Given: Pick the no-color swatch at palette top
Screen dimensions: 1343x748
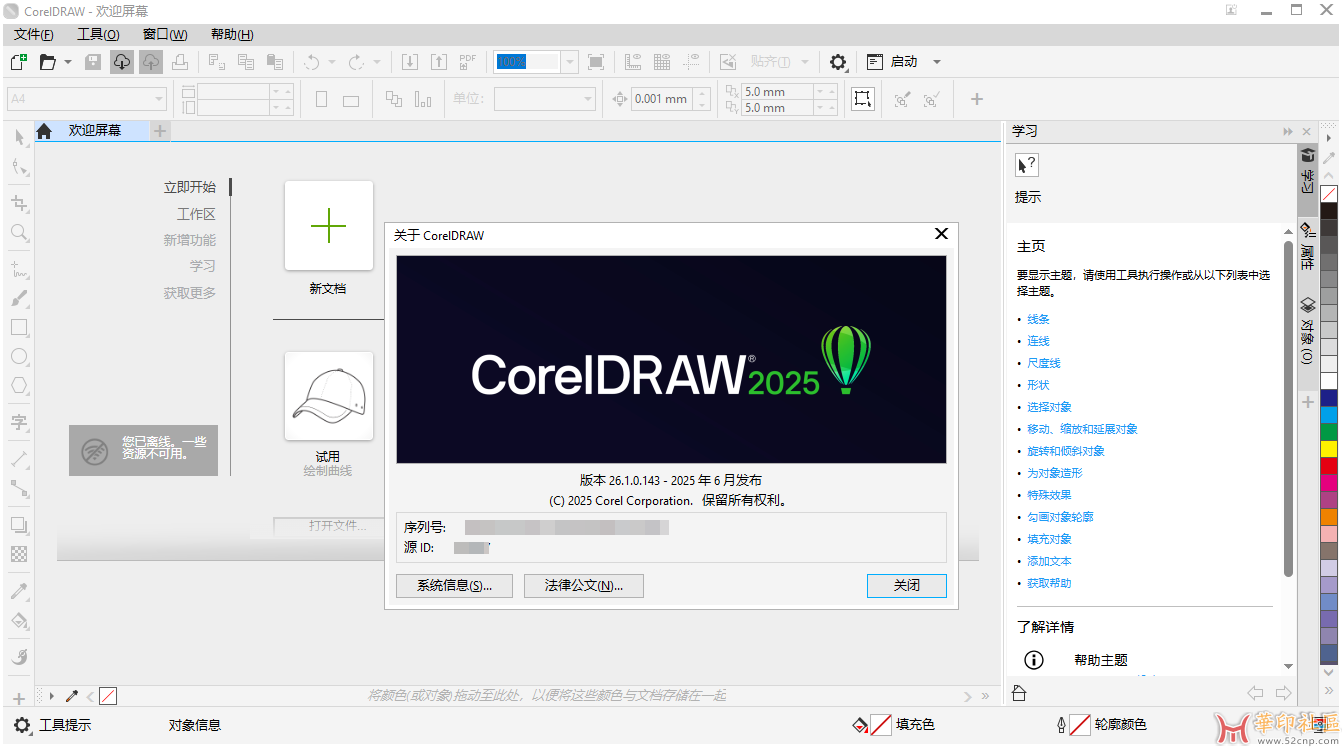Looking at the screenshot, I should click(x=1329, y=194).
